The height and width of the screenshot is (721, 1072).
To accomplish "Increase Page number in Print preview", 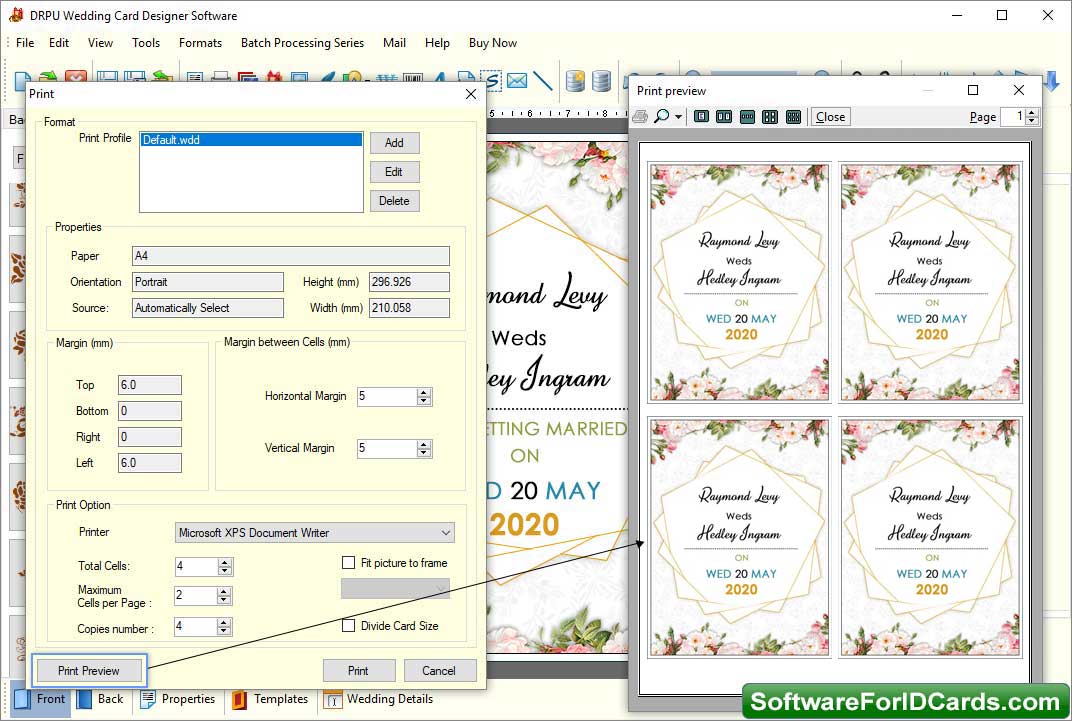I will pos(1032,113).
